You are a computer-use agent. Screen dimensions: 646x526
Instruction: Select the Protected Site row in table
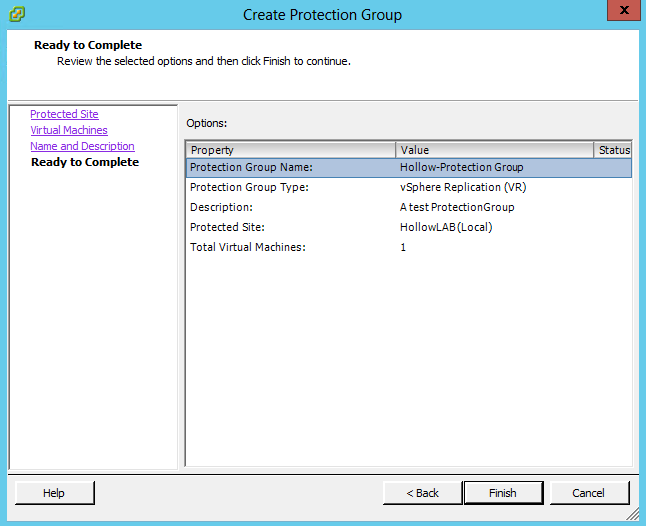(x=408, y=227)
